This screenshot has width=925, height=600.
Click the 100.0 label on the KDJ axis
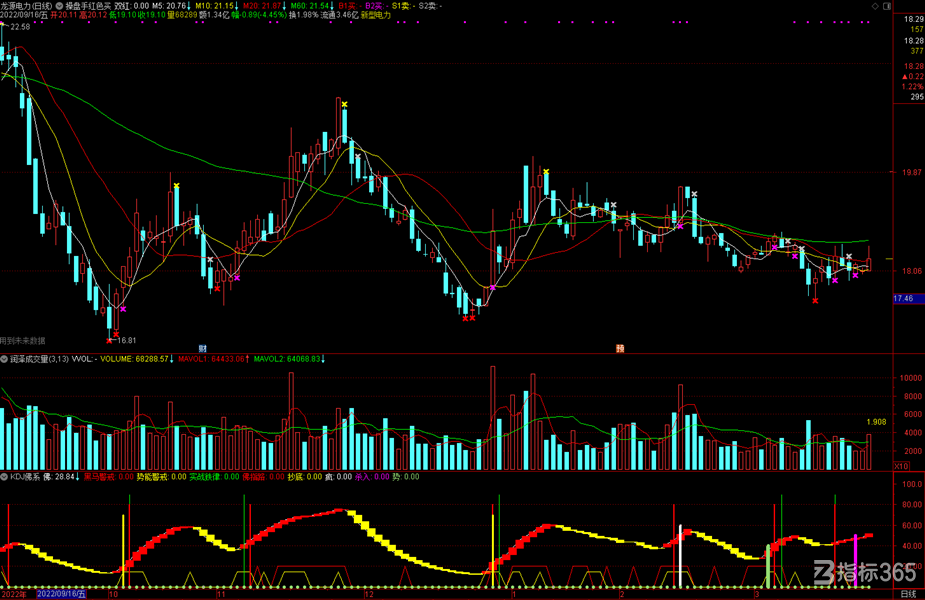click(912, 484)
